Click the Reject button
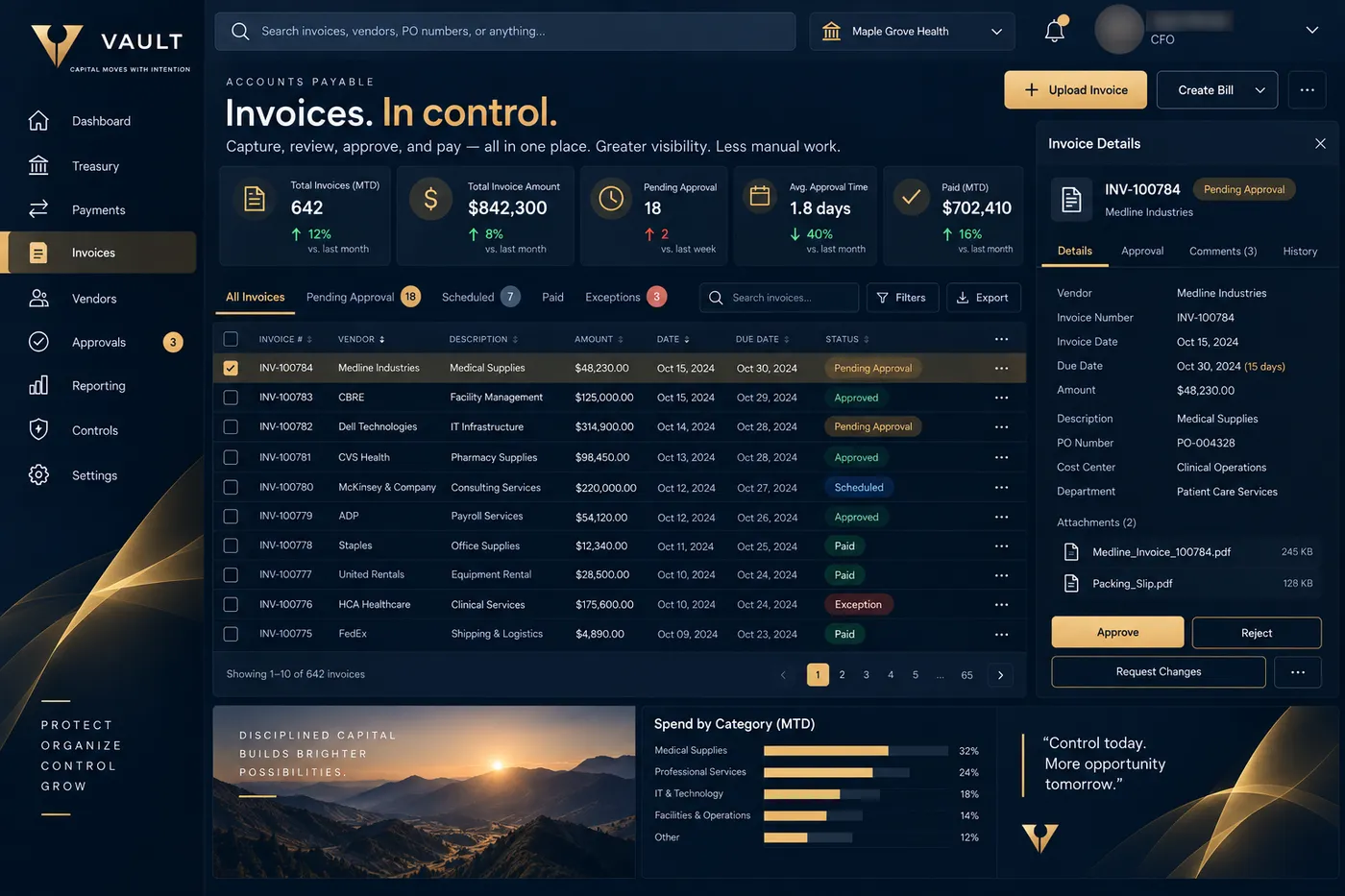Viewport: 1345px width, 896px height. pos(1257,633)
